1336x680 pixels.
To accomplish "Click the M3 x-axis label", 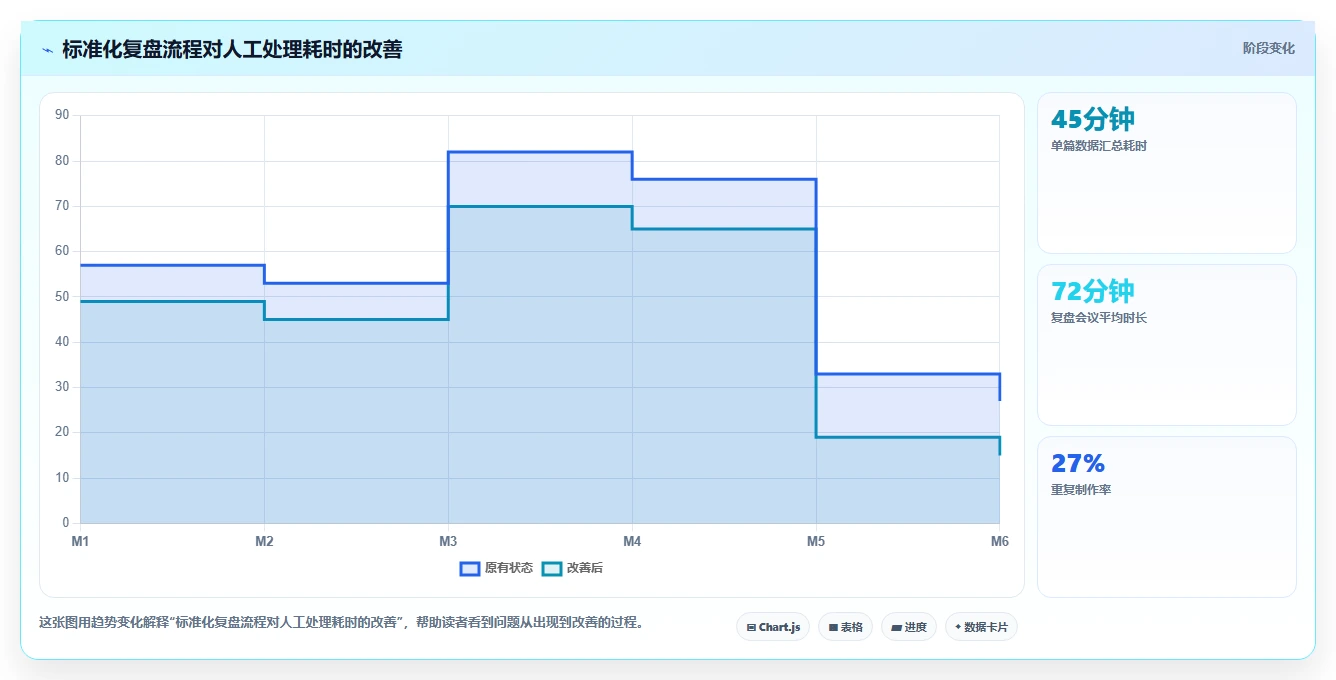I will pos(448,541).
